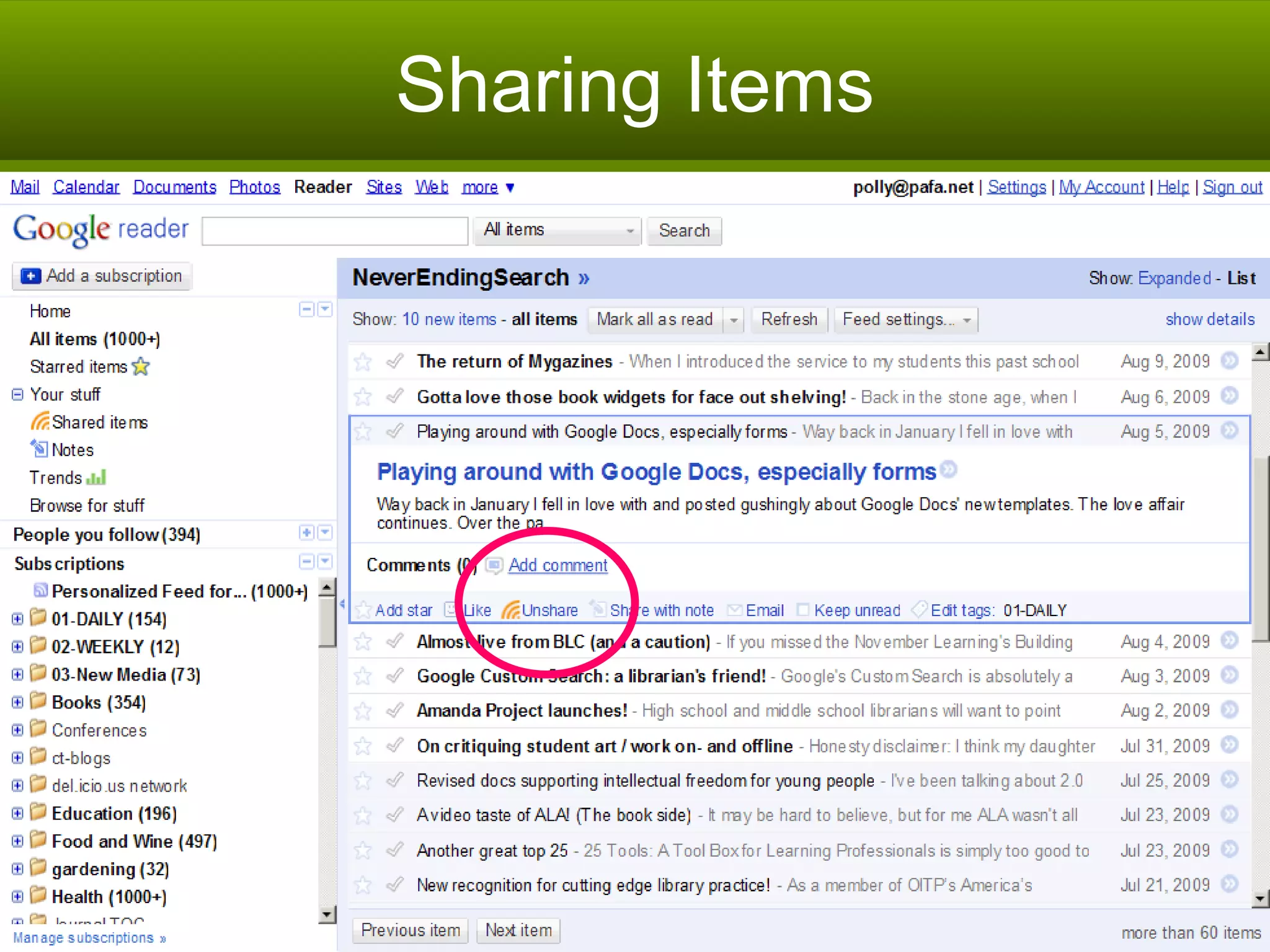This screenshot has width=1270, height=952.
Task: Open original page arrow for Aug 6, 2009 item
Action: click(1229, 395)
